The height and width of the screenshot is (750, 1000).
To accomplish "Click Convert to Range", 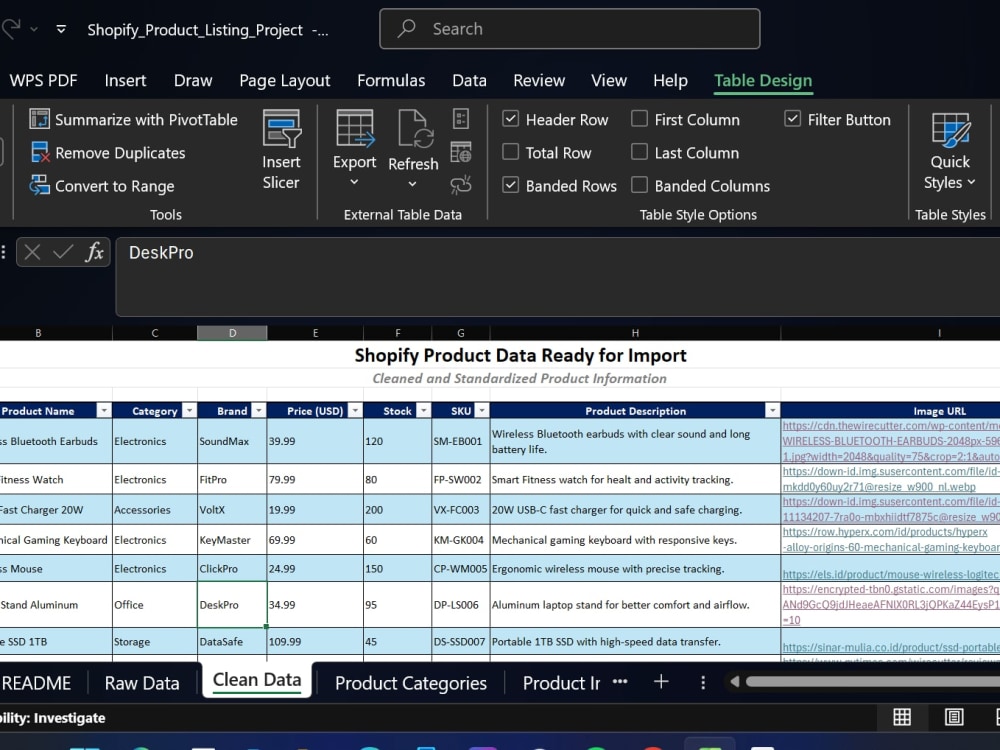I will (102, 186).
